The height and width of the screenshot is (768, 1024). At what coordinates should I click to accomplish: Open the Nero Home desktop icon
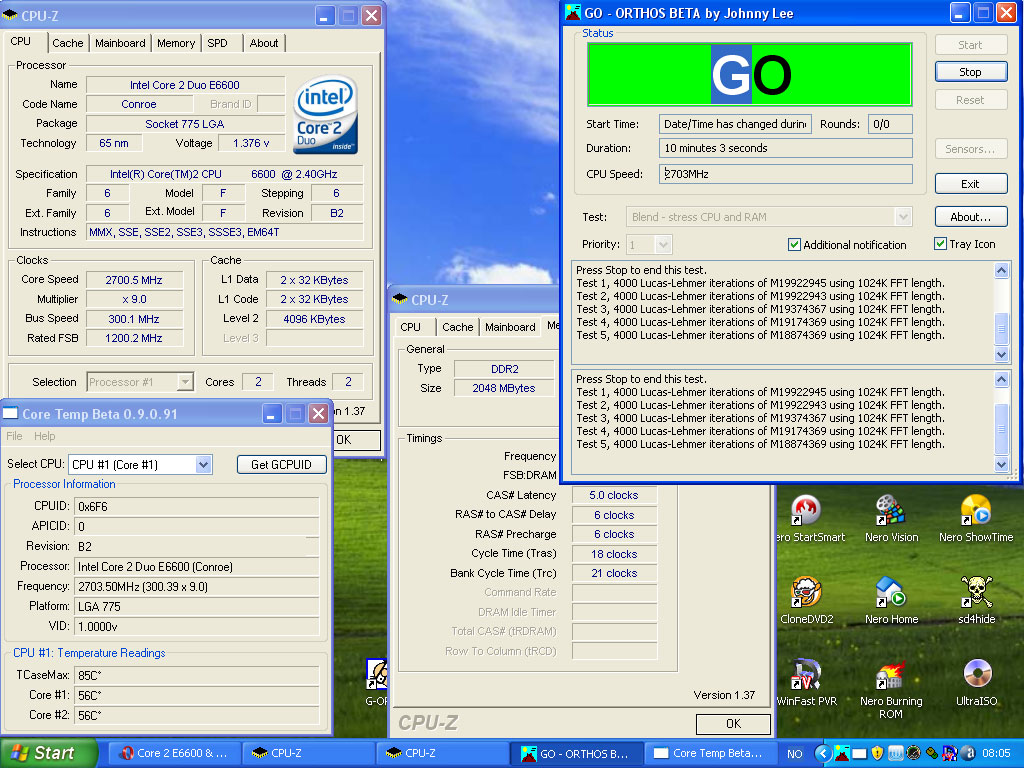tap(891, 592)
